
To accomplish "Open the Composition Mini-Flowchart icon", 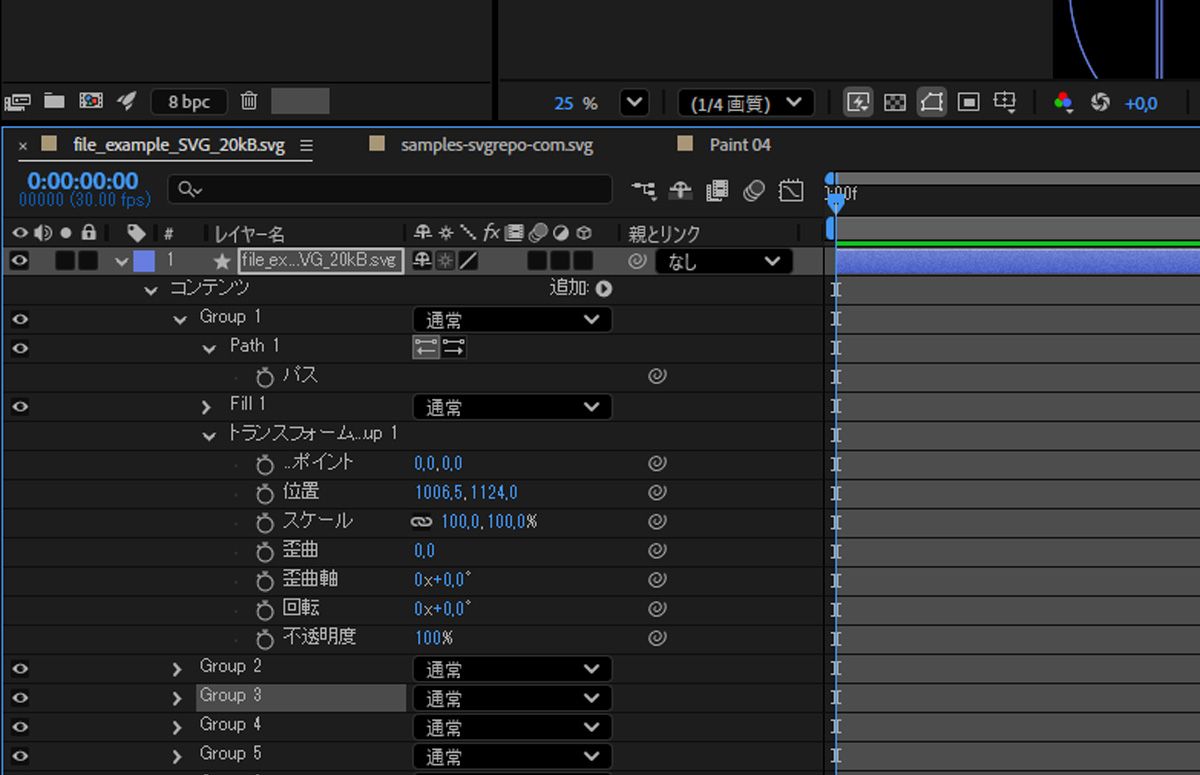I will (x=645, y=189).
